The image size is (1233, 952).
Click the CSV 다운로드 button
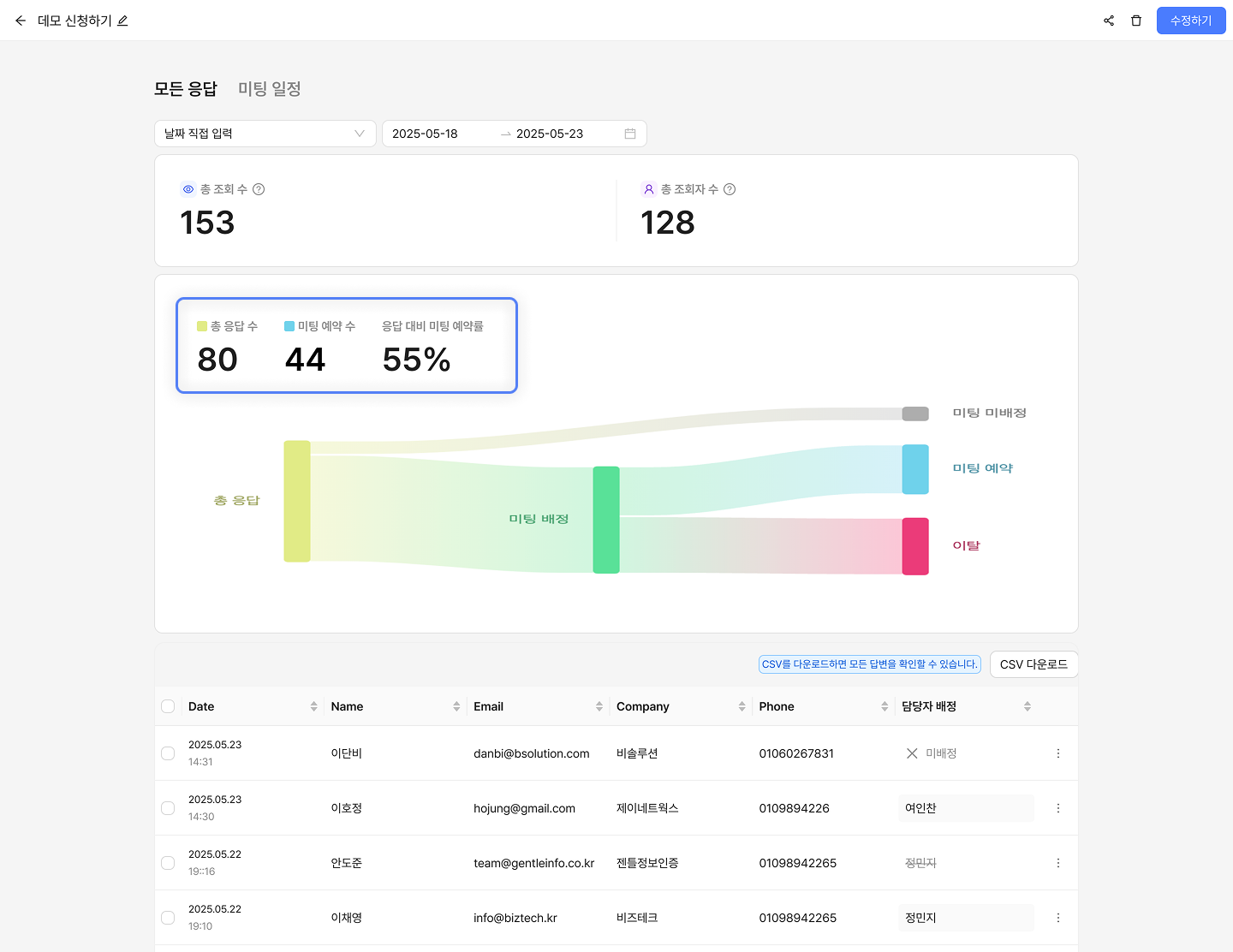pos(1033,664)
